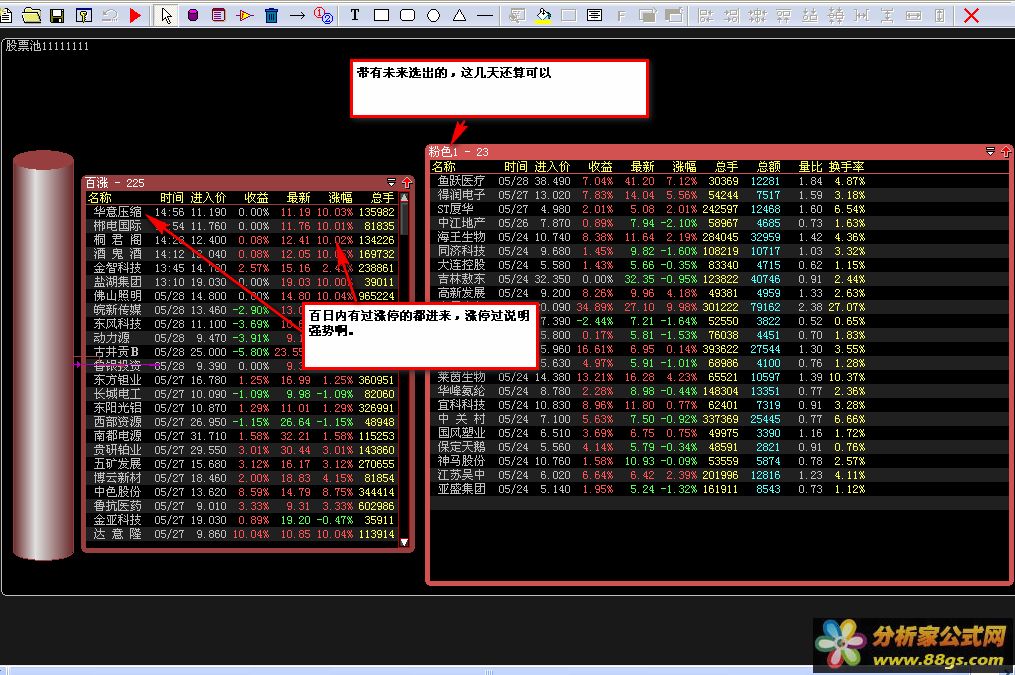Click the blue trash can delete icon

(x=271, y=15)
